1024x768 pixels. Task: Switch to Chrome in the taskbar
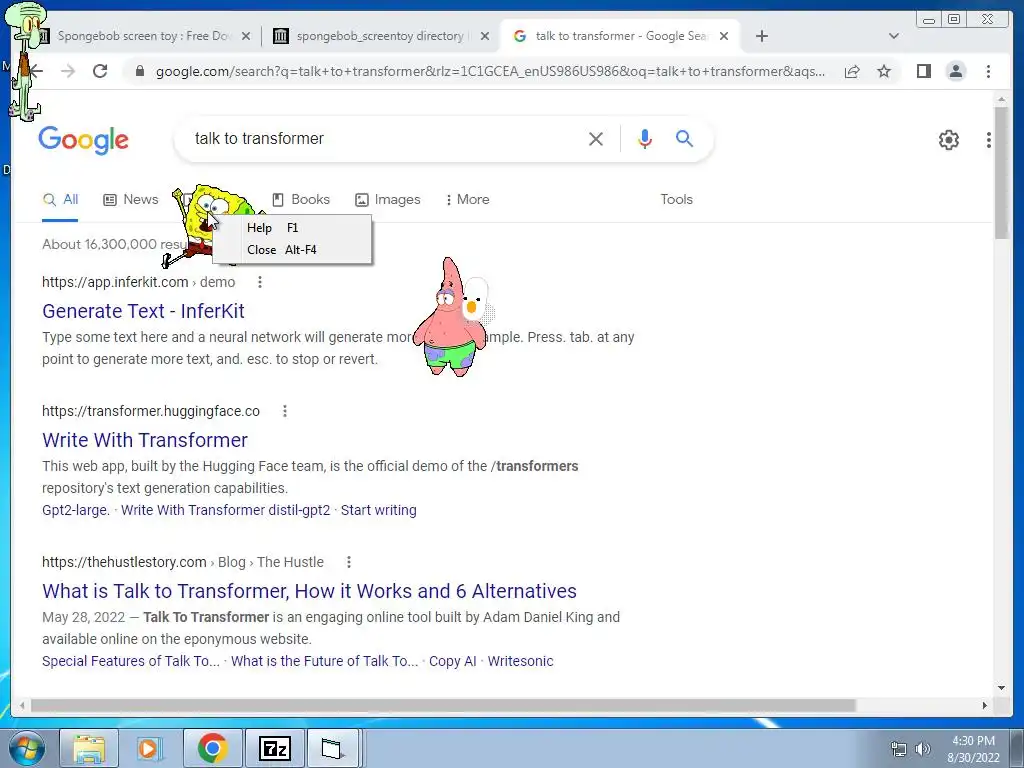(212, 748)
